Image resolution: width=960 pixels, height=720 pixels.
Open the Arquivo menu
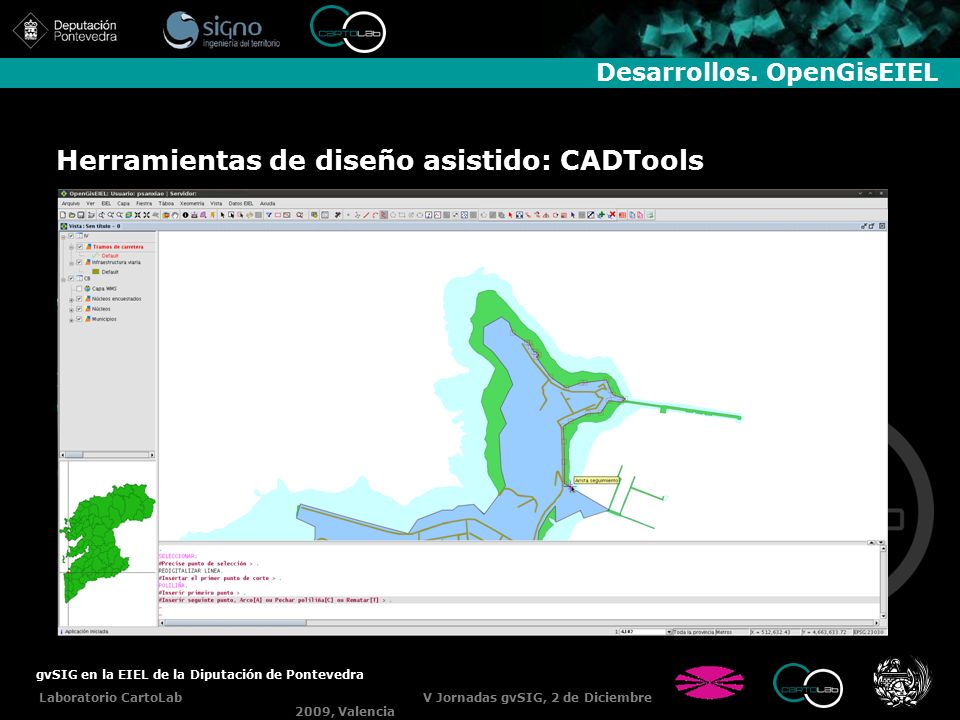[x=71, y=203]
